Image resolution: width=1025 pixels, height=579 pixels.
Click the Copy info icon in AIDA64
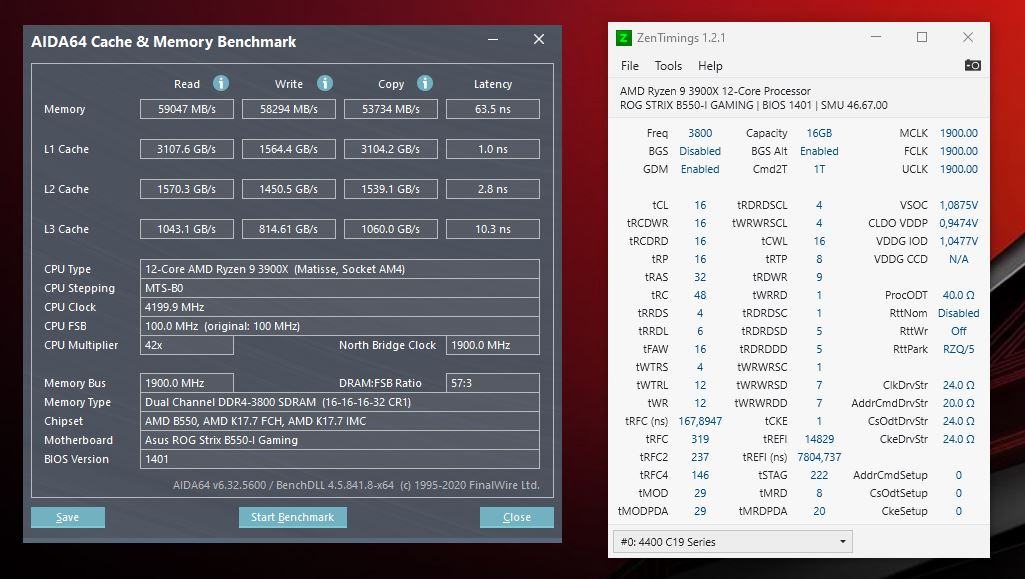point(425,83)
